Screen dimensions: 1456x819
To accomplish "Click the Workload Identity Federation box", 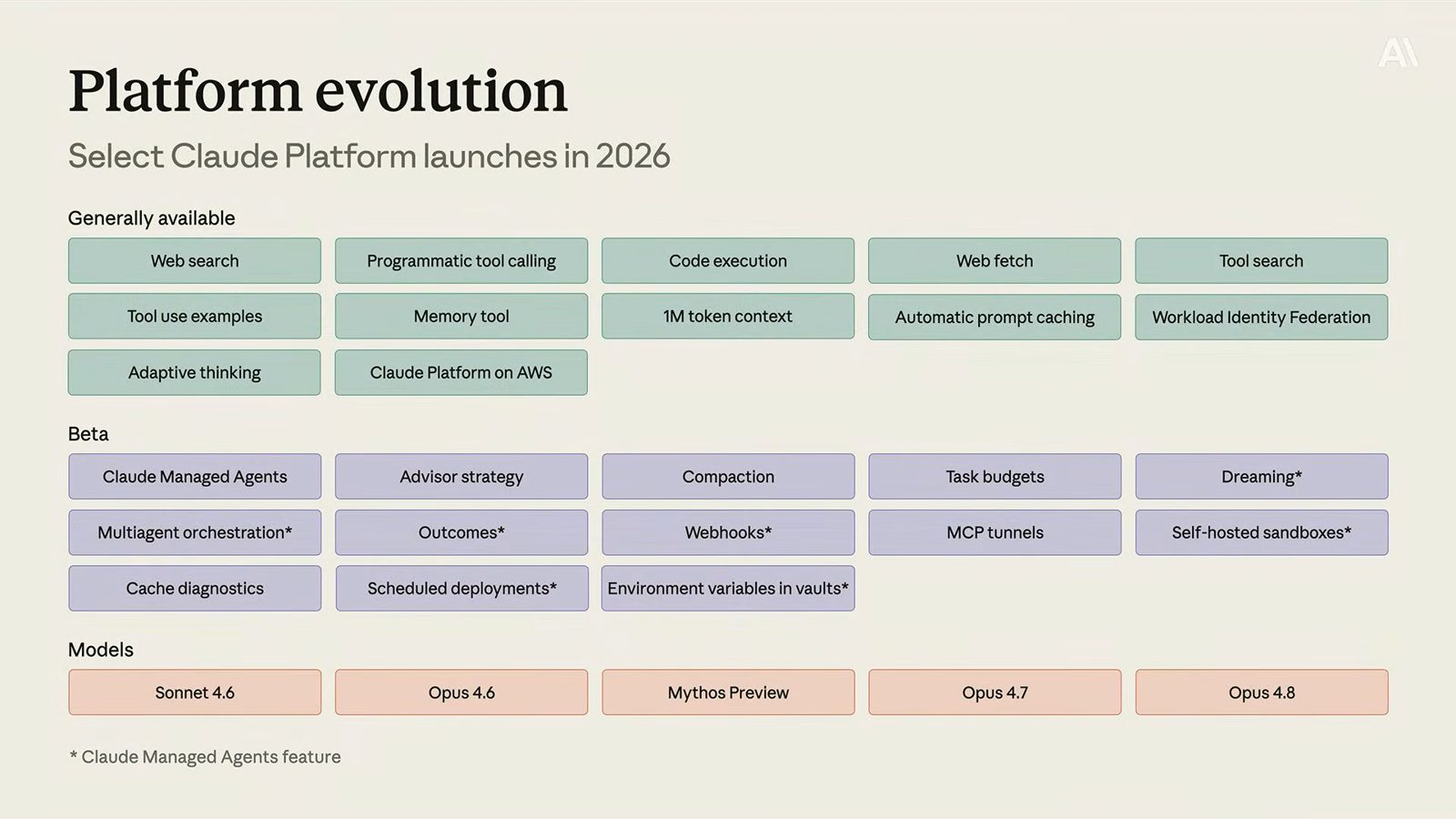I will coord(1261,318).
